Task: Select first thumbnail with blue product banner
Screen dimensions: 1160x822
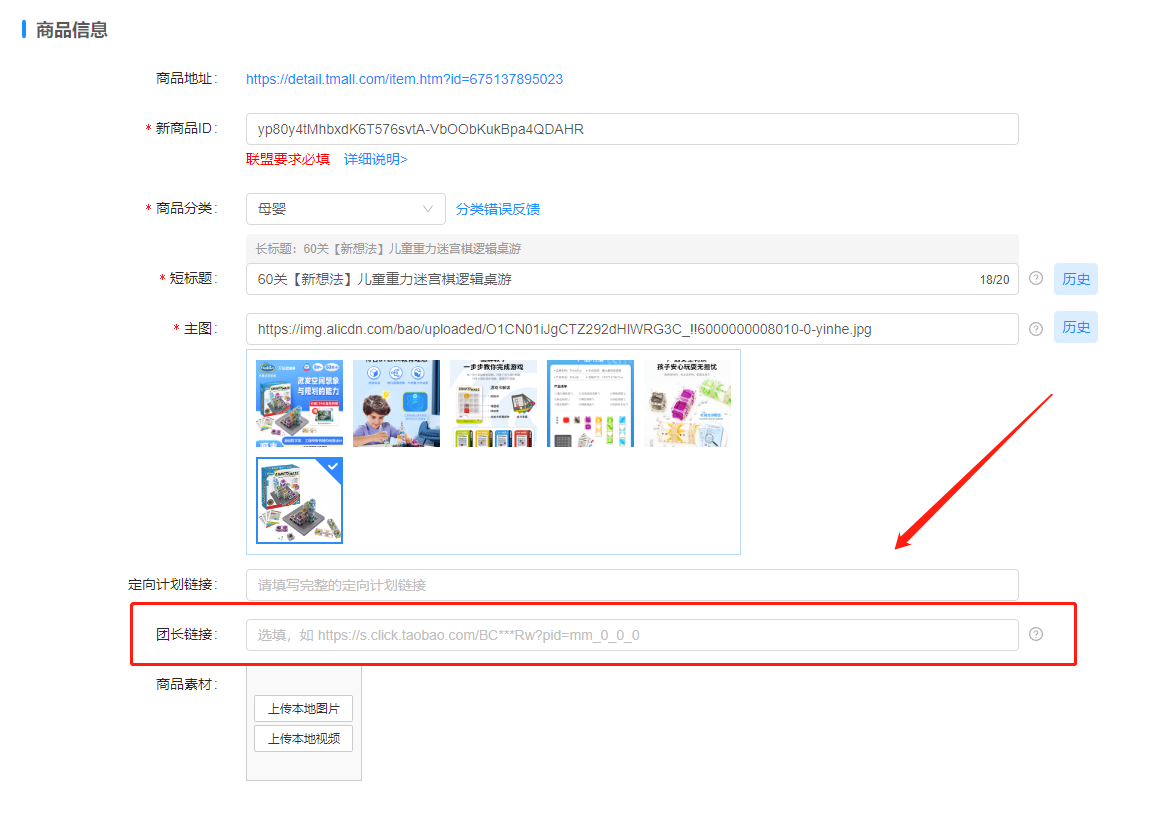Action: [299, 403]
